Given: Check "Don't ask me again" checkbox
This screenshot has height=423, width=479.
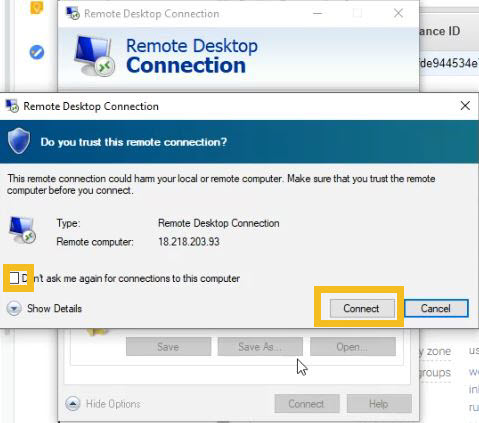Looking at the screenshot, I should (x=14, y=278).
